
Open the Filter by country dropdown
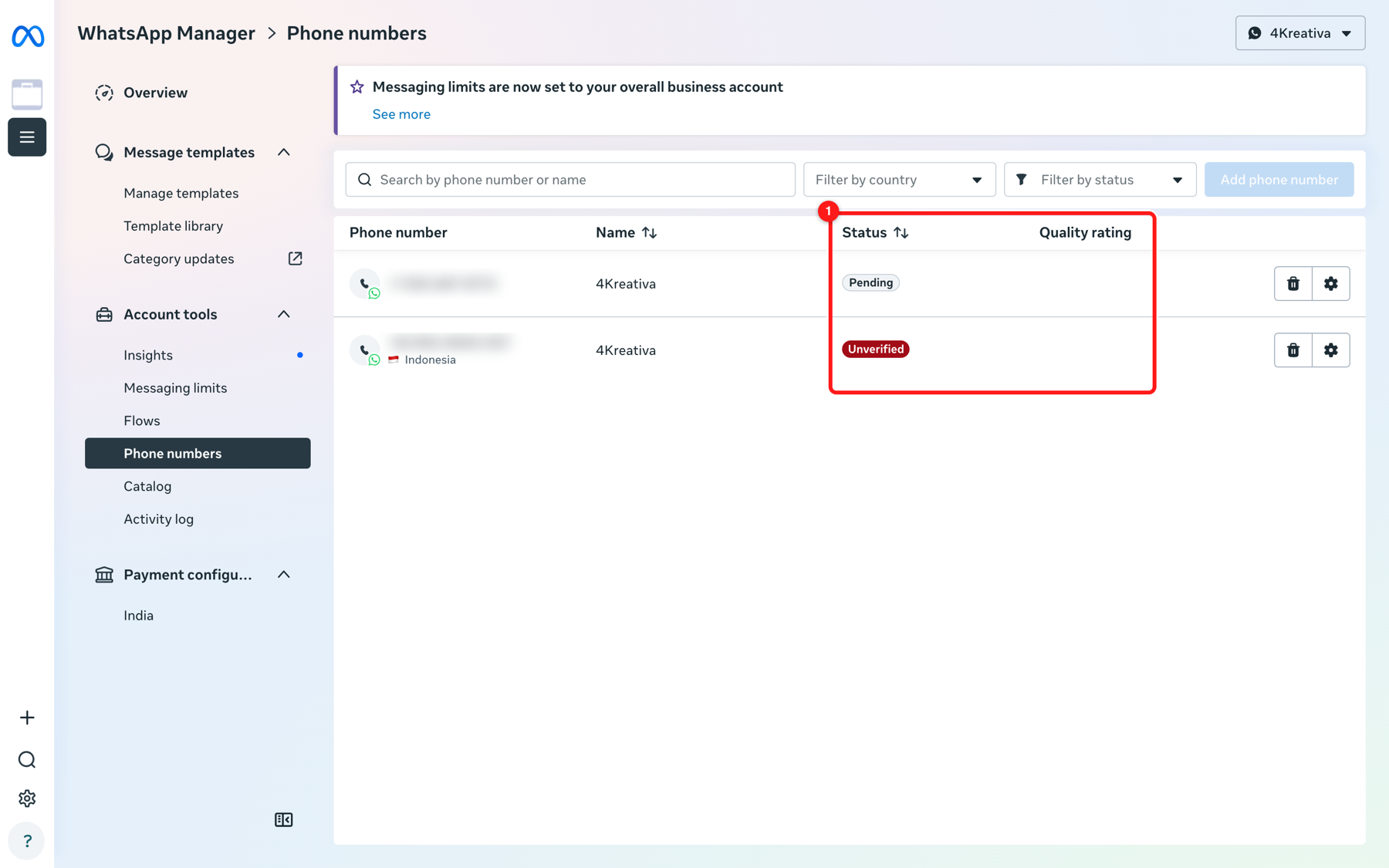[x=900, y=180]
